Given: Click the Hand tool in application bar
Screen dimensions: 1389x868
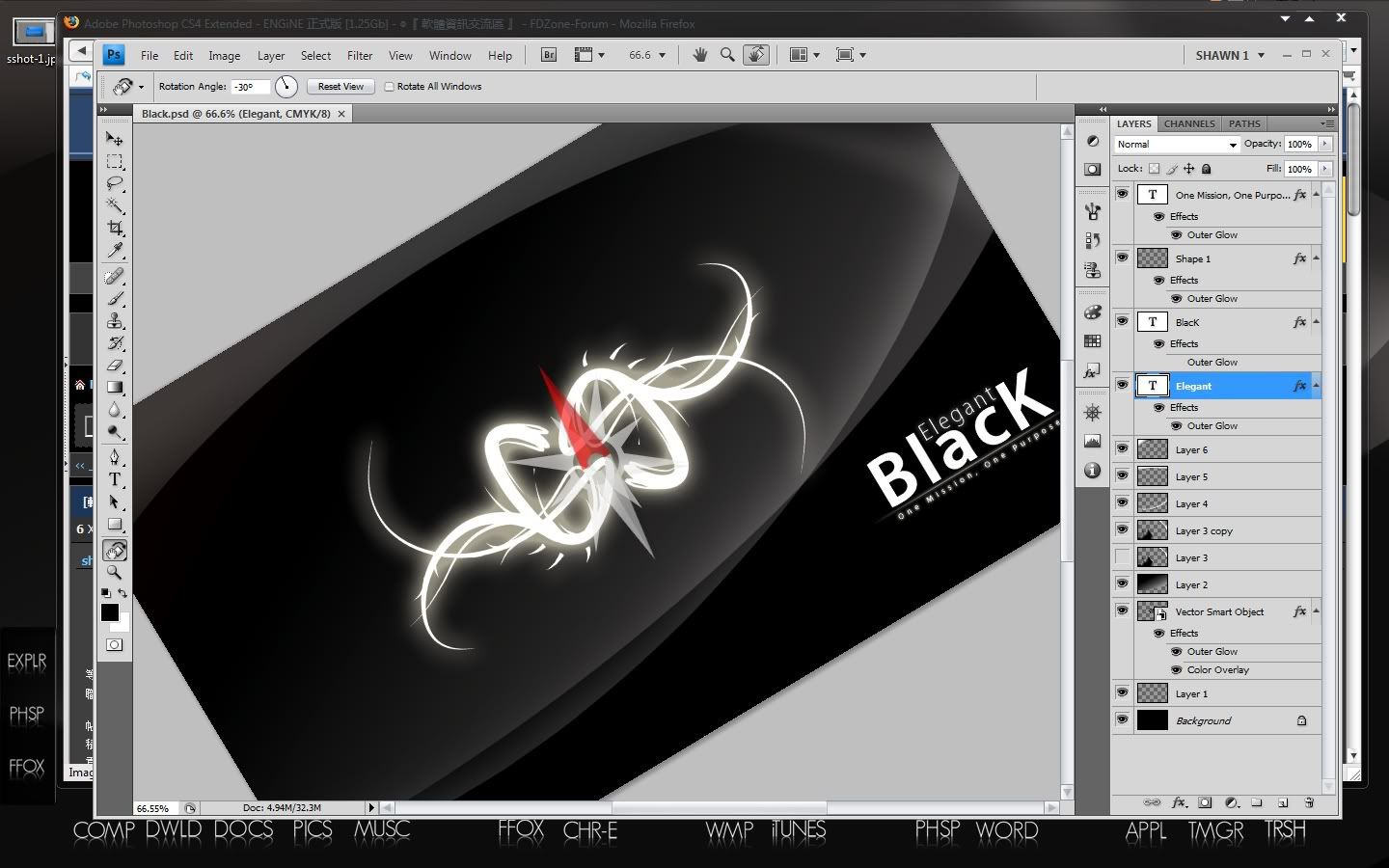Looking at the screenshot, I should [x=700, y=55].
